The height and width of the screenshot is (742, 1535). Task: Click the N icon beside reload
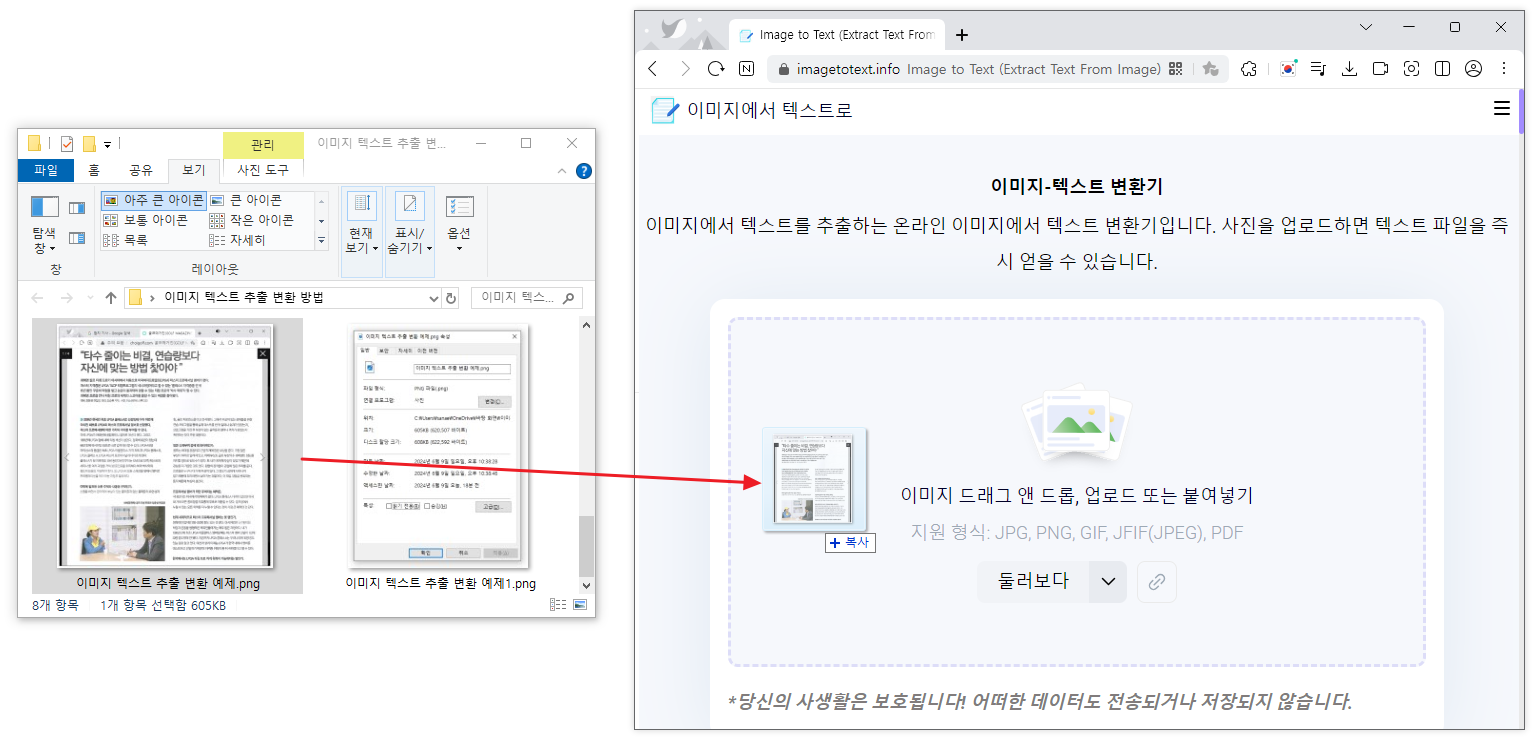[746, 69]
